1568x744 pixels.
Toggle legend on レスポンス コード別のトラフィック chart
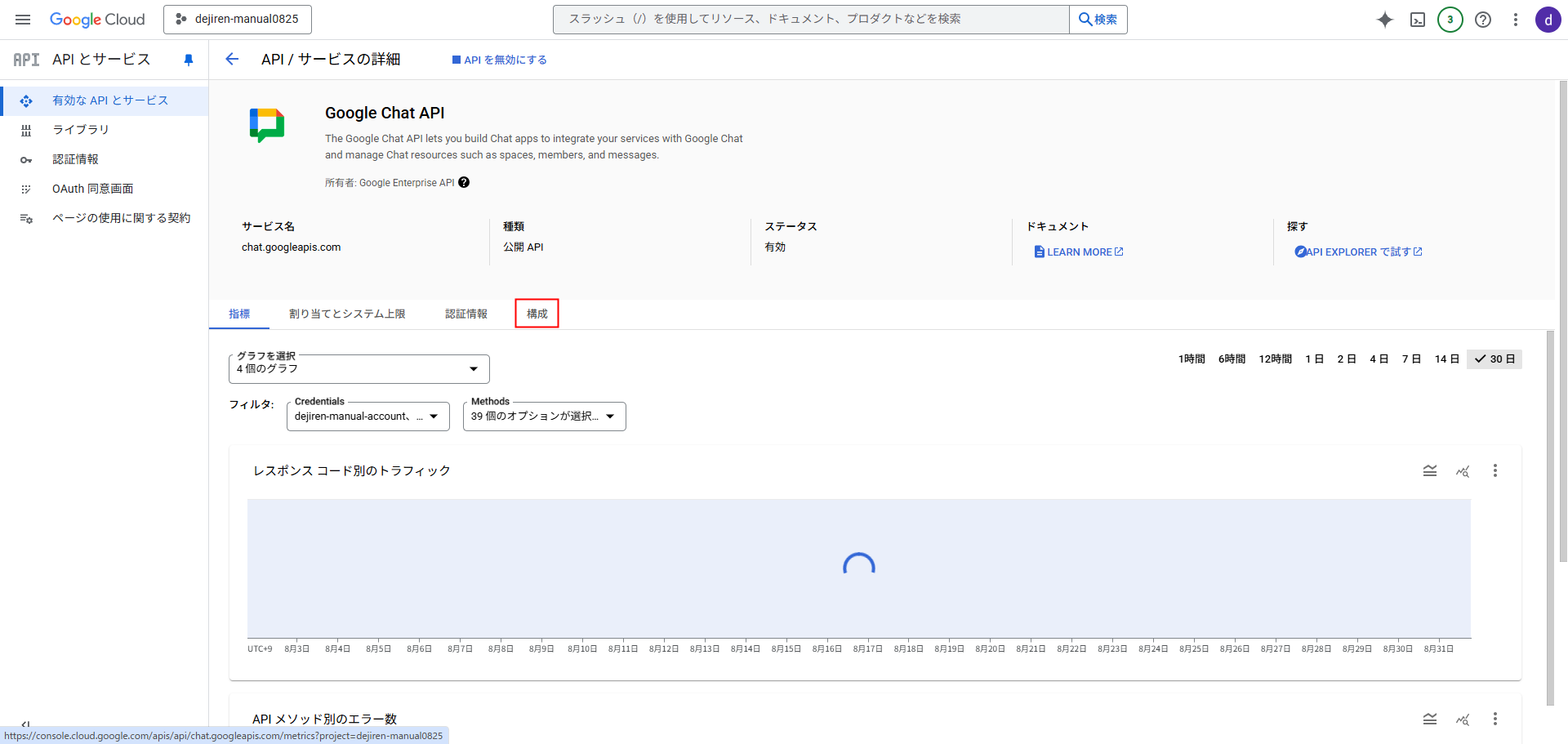(x=1430, y=470)
